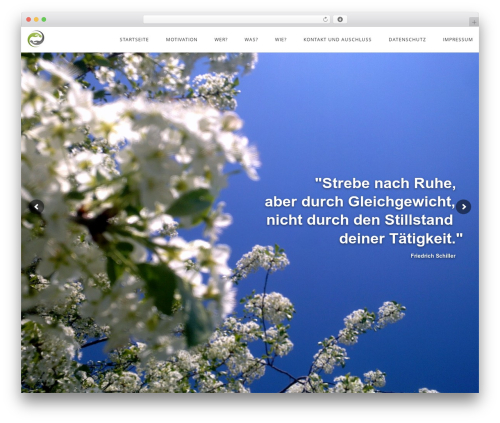Click the quote line "deiner Tätigkeit."
This screenshot has height=423, width=500.
click(x=401, y=239)
